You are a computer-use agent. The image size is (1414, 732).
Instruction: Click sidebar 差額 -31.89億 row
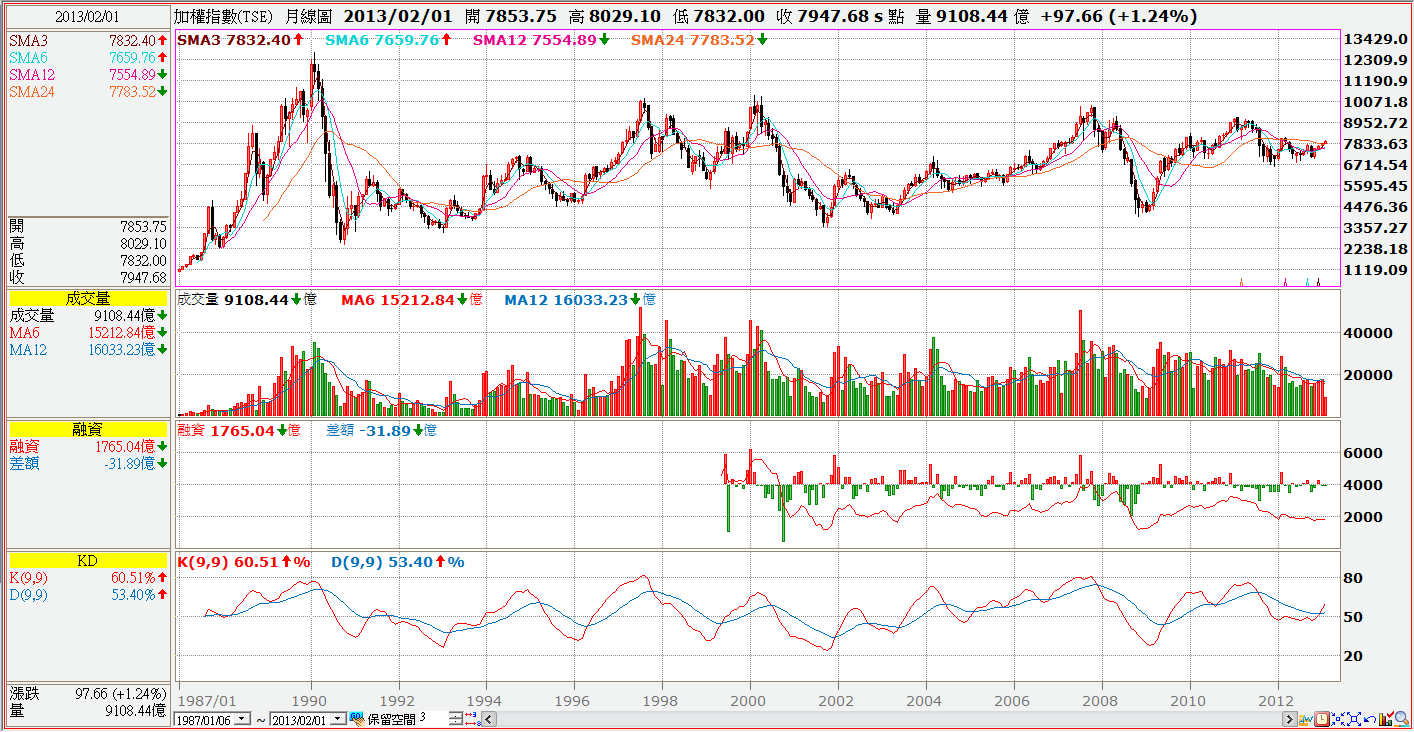[88, 463]
